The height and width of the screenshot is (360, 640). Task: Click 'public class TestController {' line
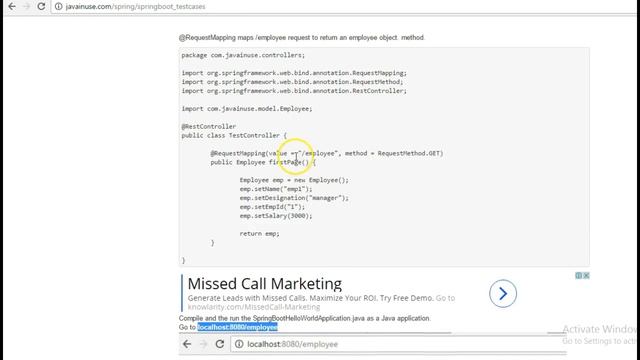click(x=234, y=136)
